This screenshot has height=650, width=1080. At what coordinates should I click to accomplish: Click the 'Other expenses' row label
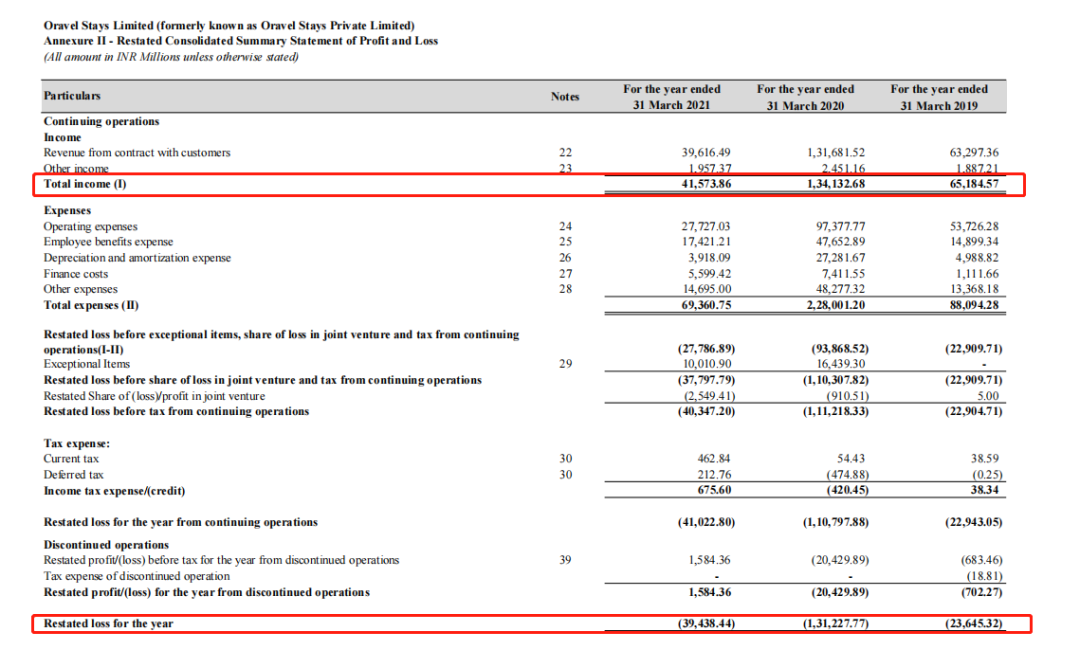81,289
